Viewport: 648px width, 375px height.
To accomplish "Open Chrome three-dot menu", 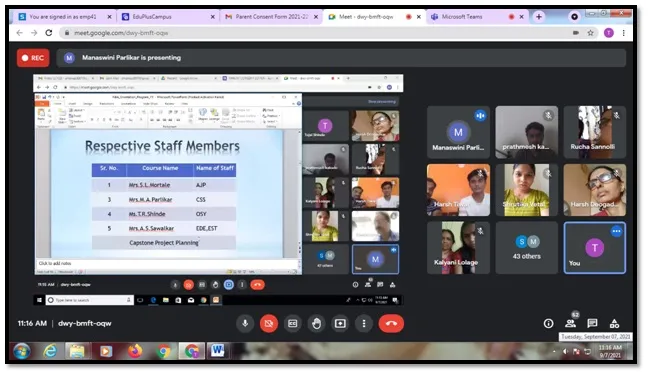I will pyautogui.click(x=623, y=33).
